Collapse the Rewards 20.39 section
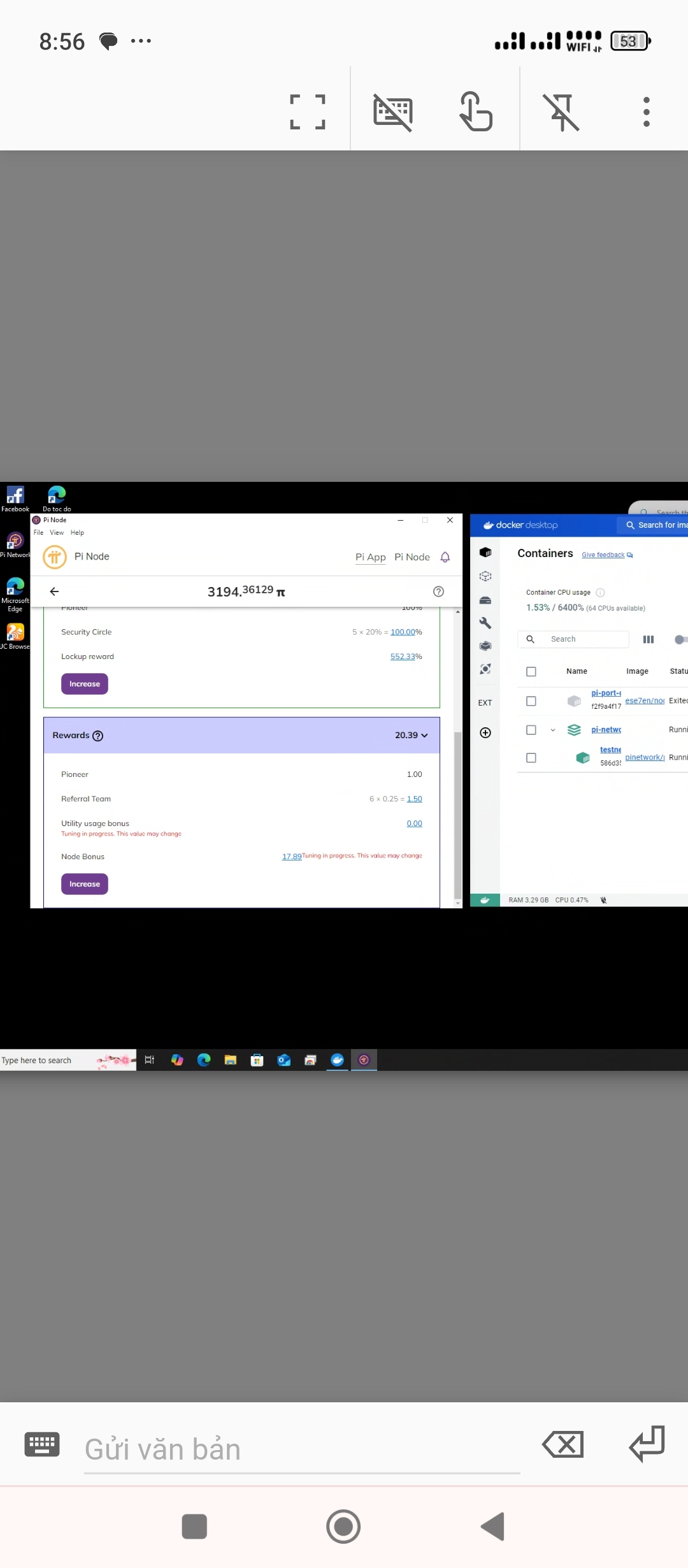688x1568 pixels. tap(424, 736)
